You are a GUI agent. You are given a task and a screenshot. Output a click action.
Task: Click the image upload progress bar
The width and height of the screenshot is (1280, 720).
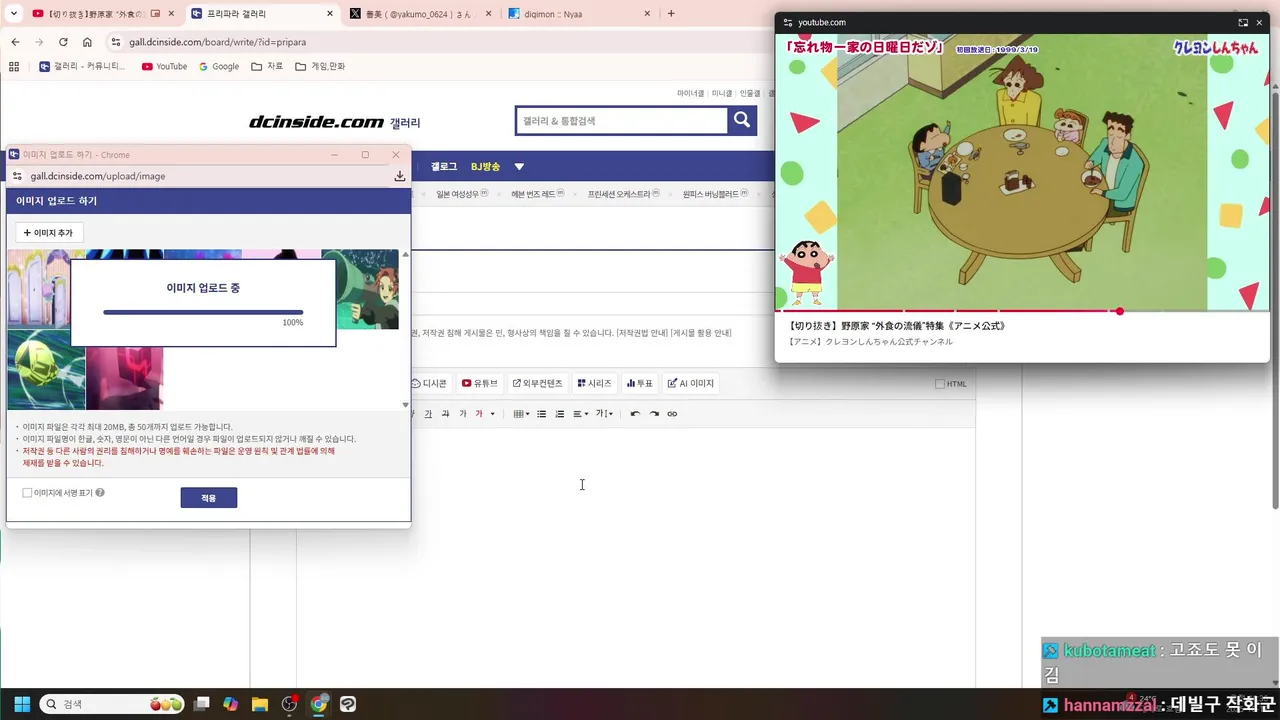[203, 312]
